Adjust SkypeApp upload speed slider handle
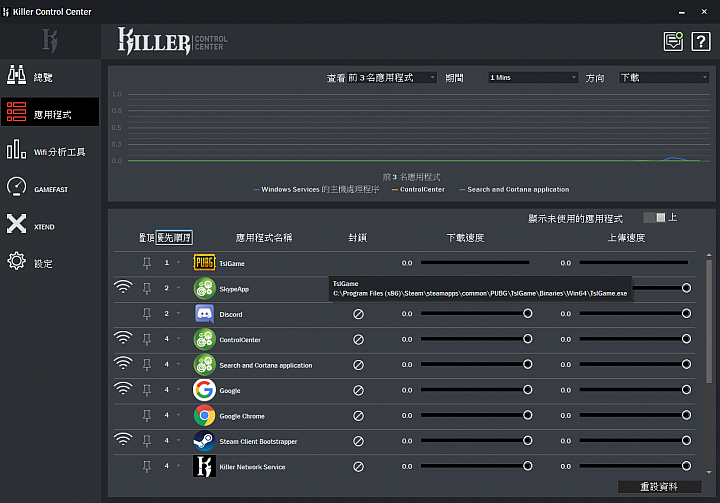The width and height of the screenshot is (720, 503). click(686, 288)
